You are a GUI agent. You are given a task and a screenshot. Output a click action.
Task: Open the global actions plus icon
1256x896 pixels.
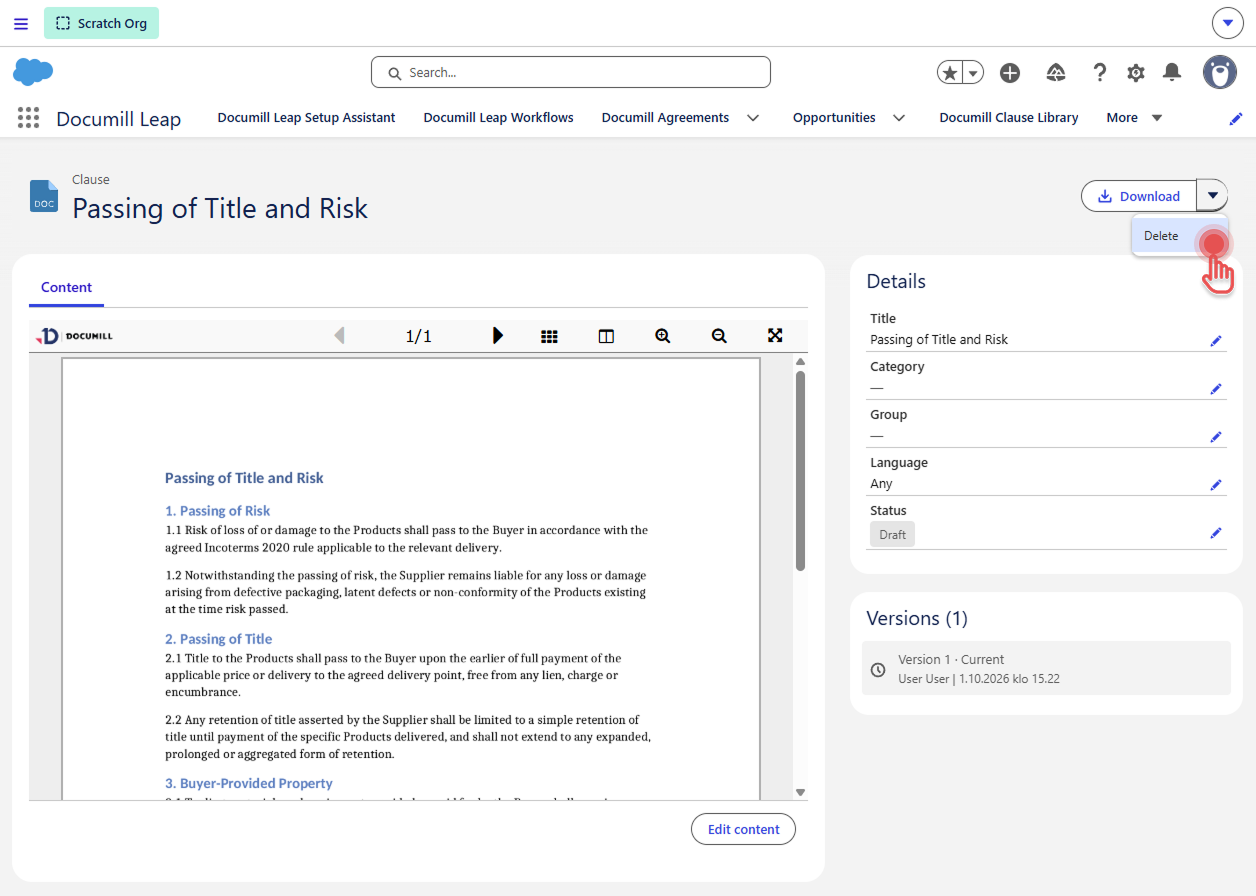pos(1010,73)
